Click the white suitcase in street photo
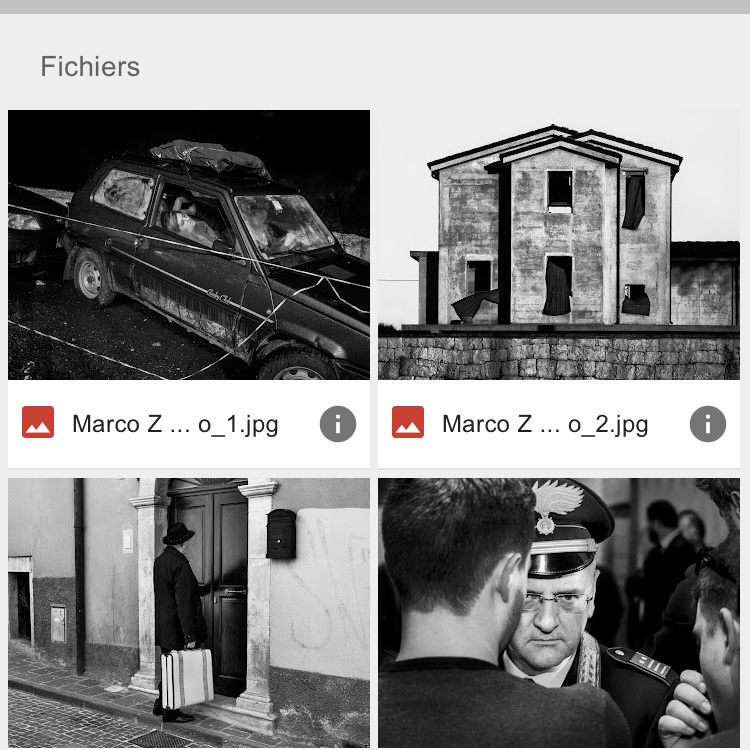Screen dimensions: 750x750 tap(187, 679)
